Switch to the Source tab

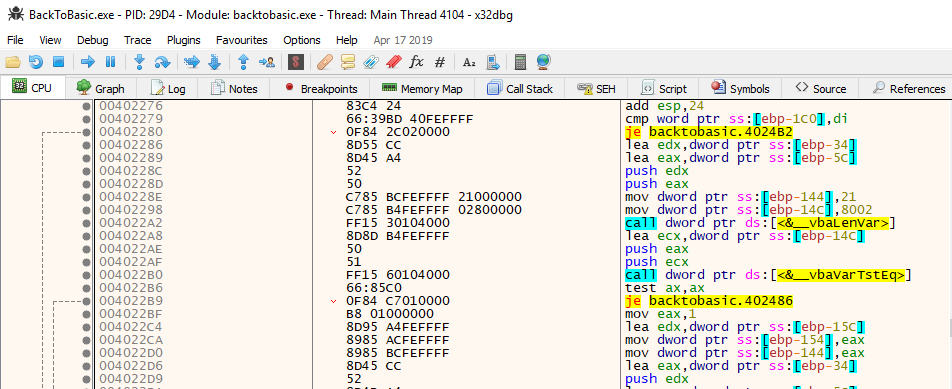tap(821, 89)
